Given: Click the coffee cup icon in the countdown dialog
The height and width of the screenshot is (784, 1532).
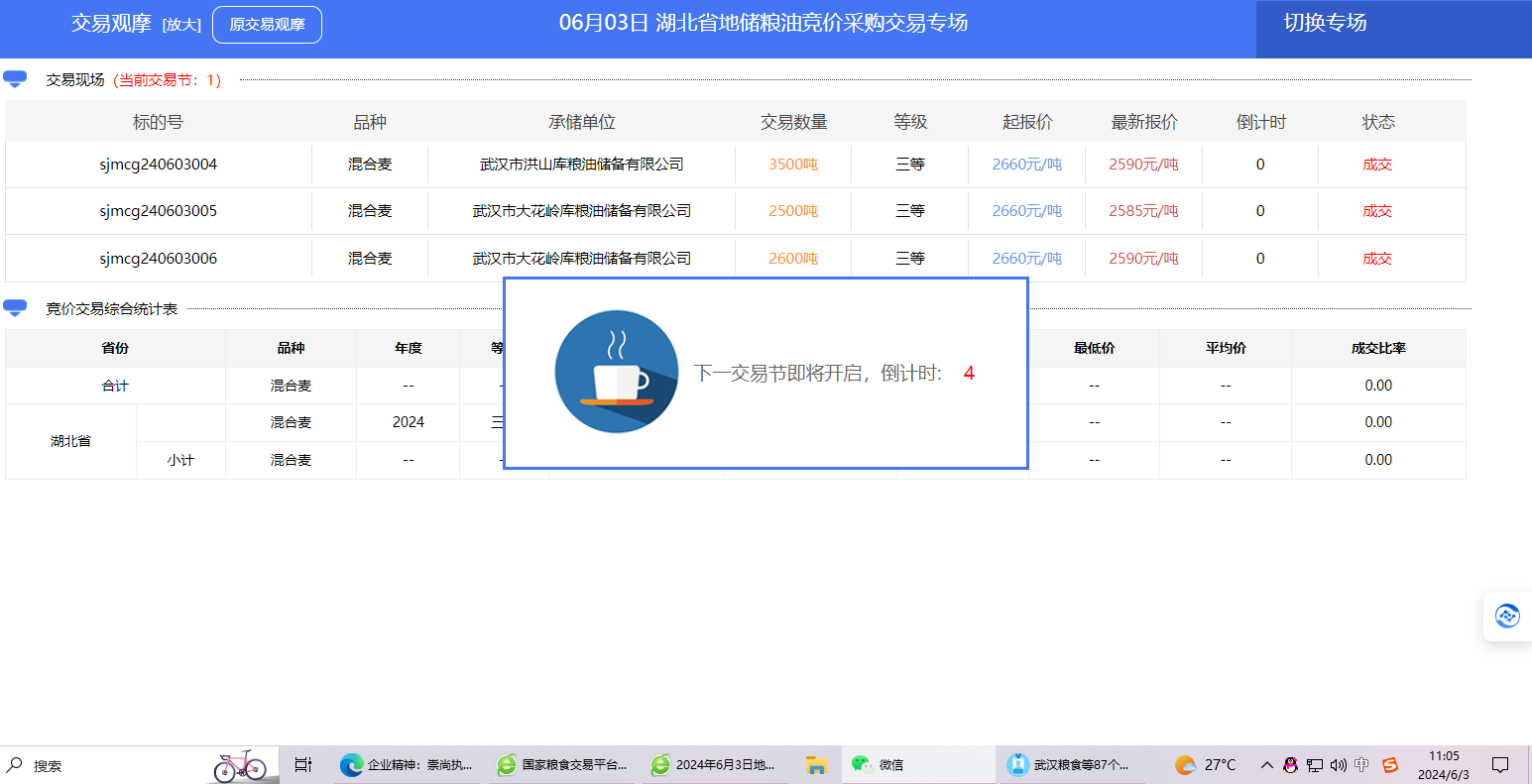Looking at the screenshot, I should click(x=616, y=372).
